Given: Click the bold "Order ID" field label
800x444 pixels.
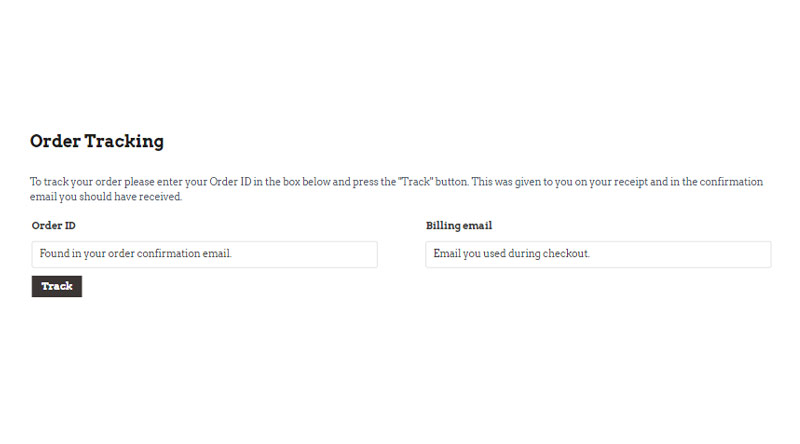Looking at the screenshot, I should click(54, 226).
